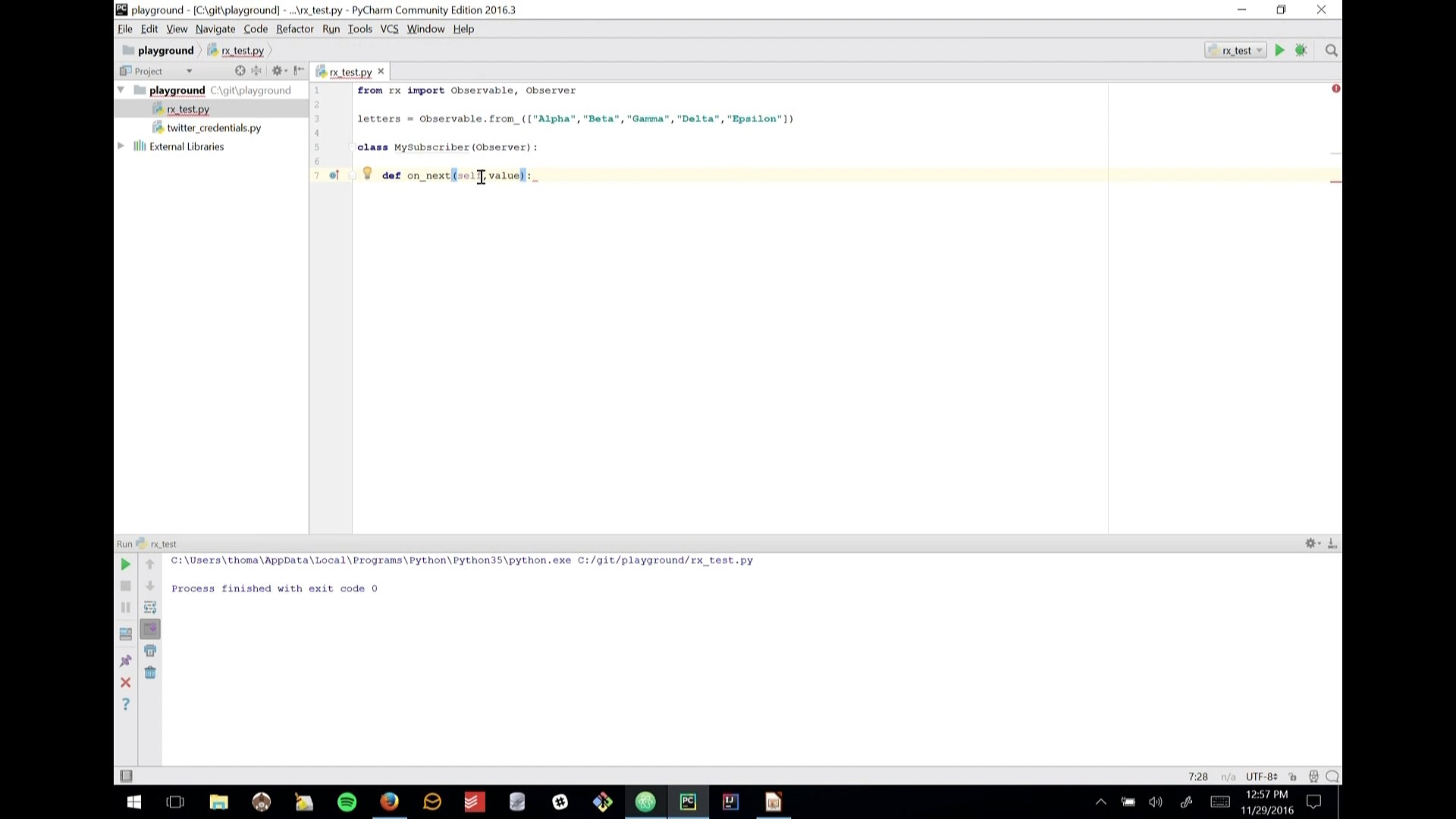Toggle the file's read-only lock

[1293, 777]
